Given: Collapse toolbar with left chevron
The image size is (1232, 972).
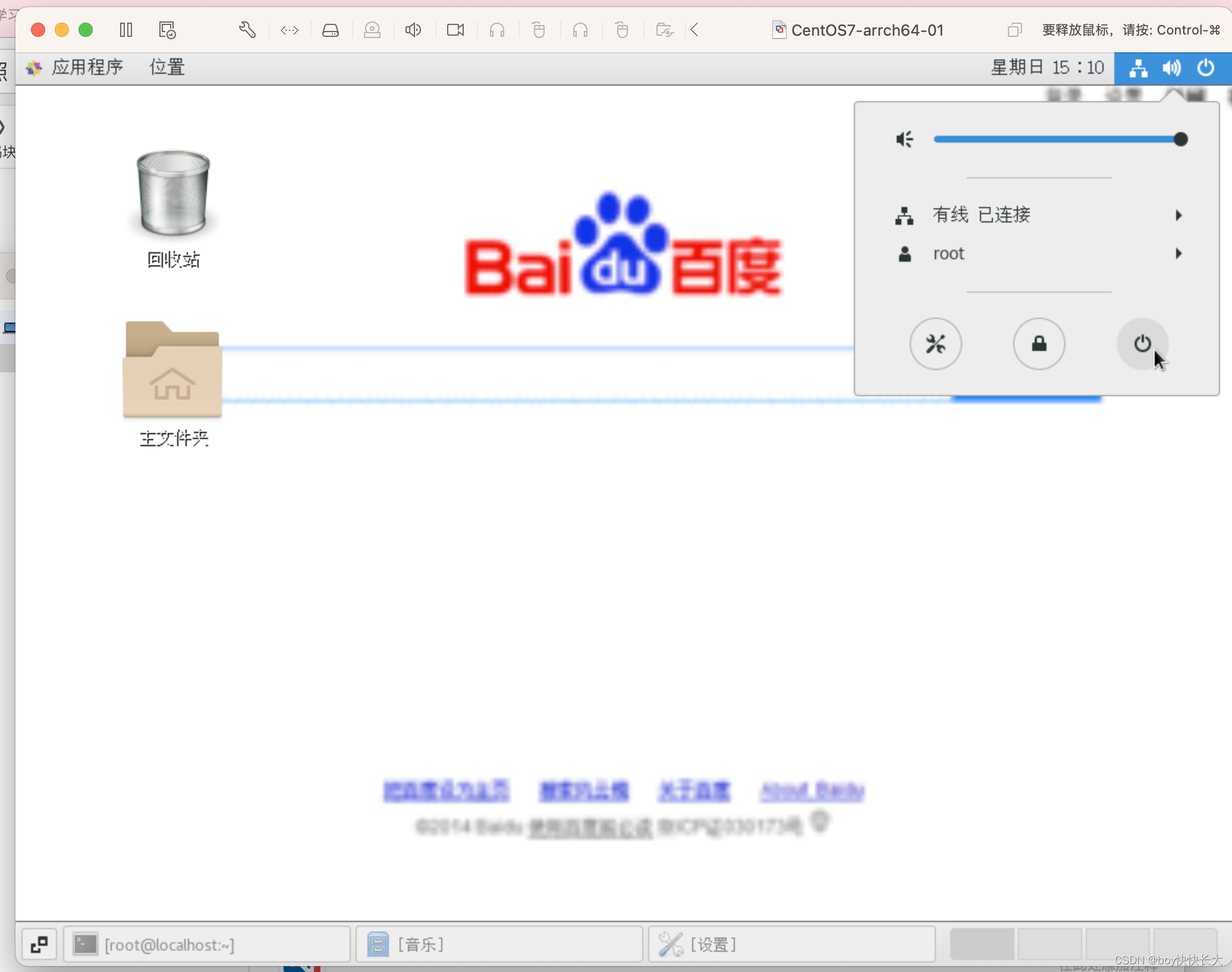Looking at the screenshot, I should [x=694, y=30].
